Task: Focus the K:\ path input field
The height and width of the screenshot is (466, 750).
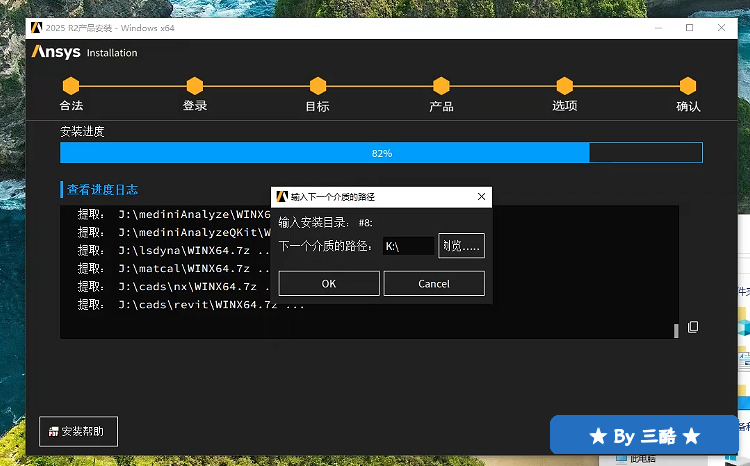Action: tap(408, 246)
